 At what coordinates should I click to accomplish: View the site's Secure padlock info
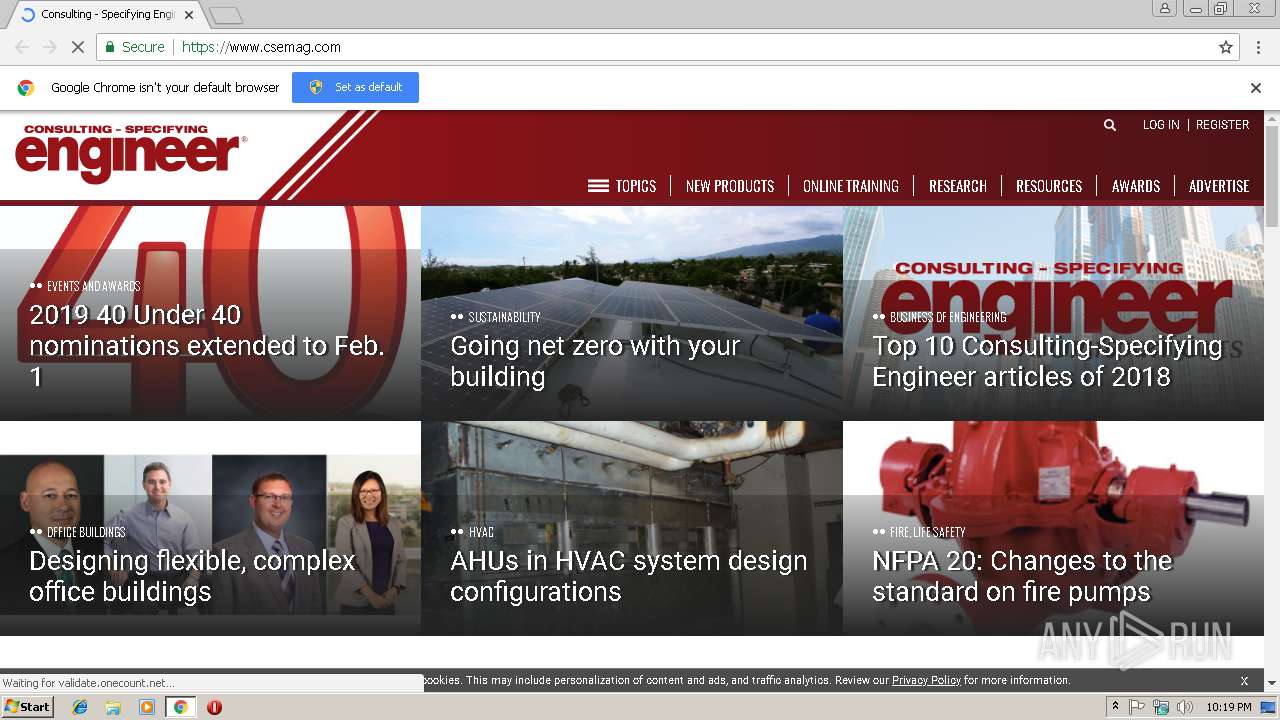click(x=134, y=47)
